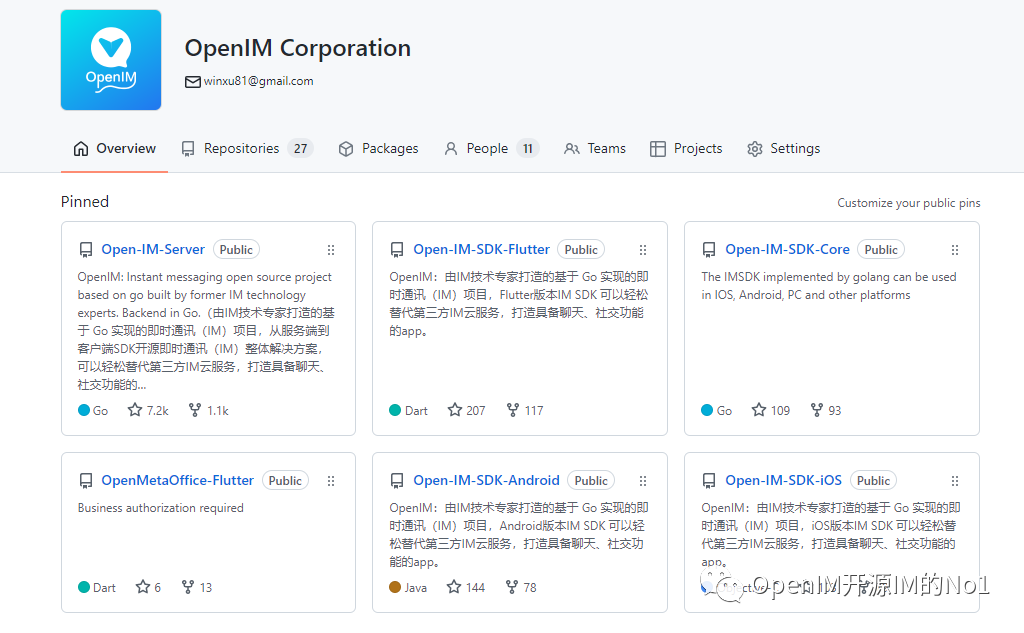Switch to the People tab
Viewport: 1024px width, 633px height.
point(490,148)
